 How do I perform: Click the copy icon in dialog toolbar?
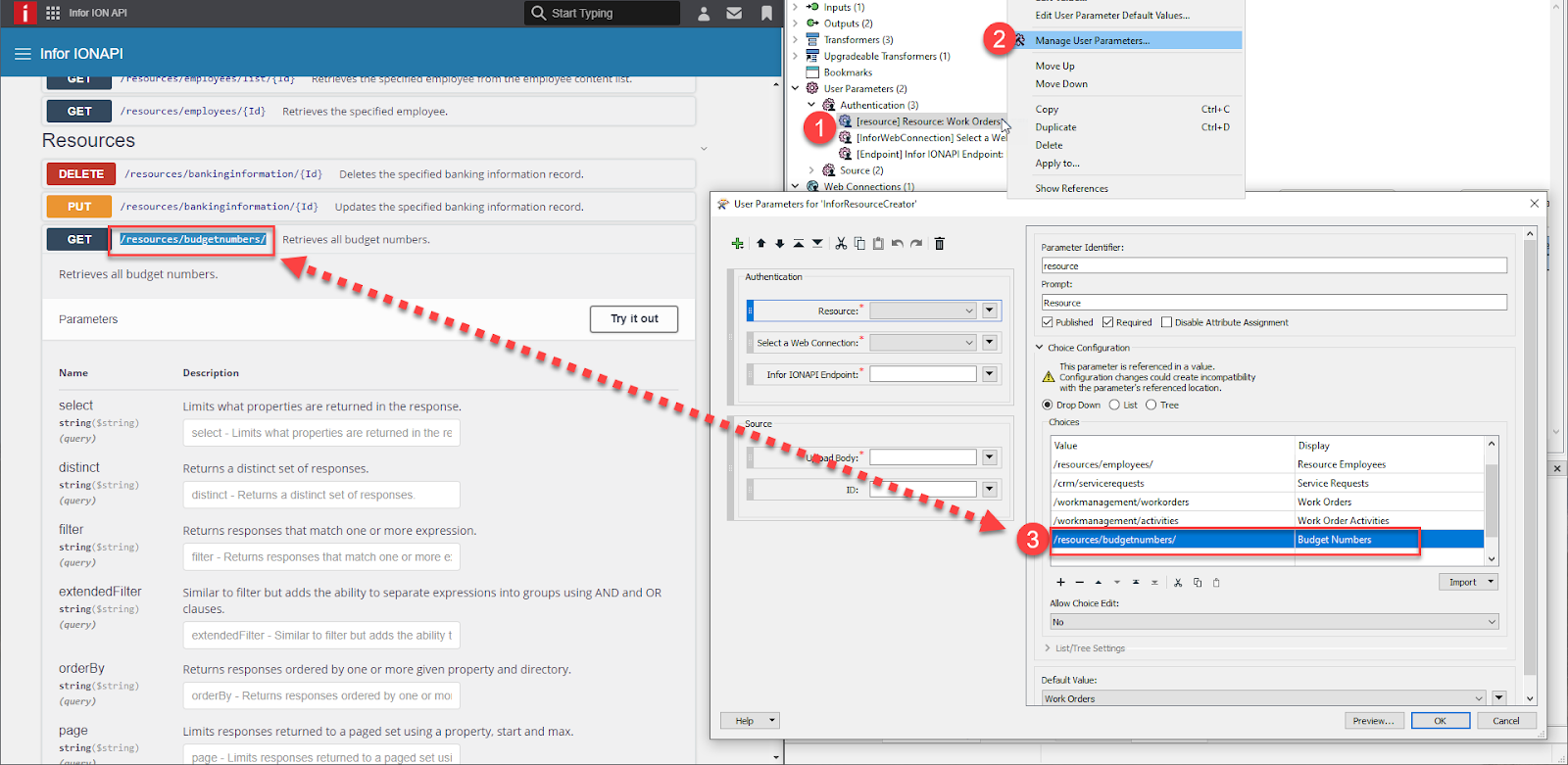[859, 244]
